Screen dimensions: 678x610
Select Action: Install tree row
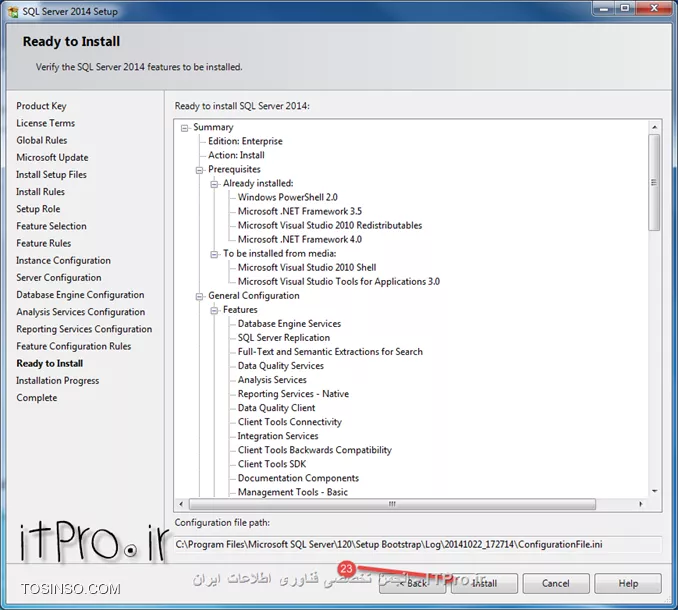(x=237, y=155)
